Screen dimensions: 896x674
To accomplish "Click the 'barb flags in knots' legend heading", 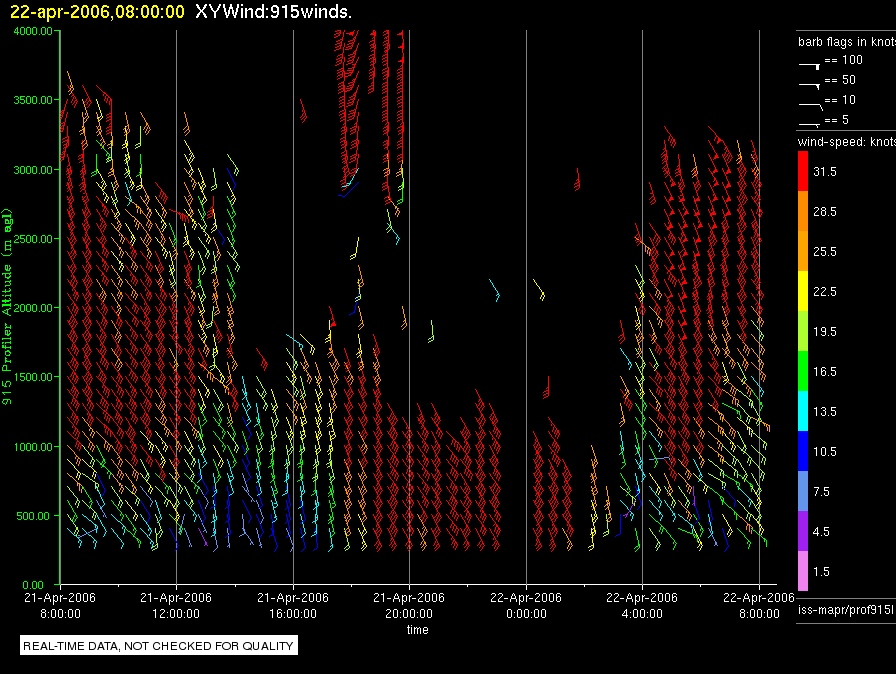I will tap(847, 42).
